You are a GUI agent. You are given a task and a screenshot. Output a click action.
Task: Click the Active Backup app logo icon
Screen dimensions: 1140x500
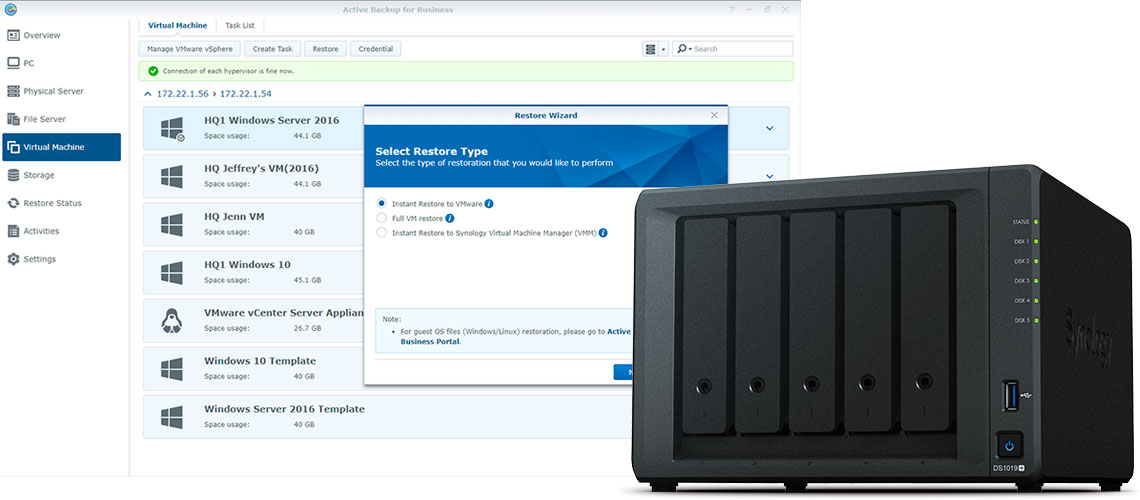coord(9,9)
